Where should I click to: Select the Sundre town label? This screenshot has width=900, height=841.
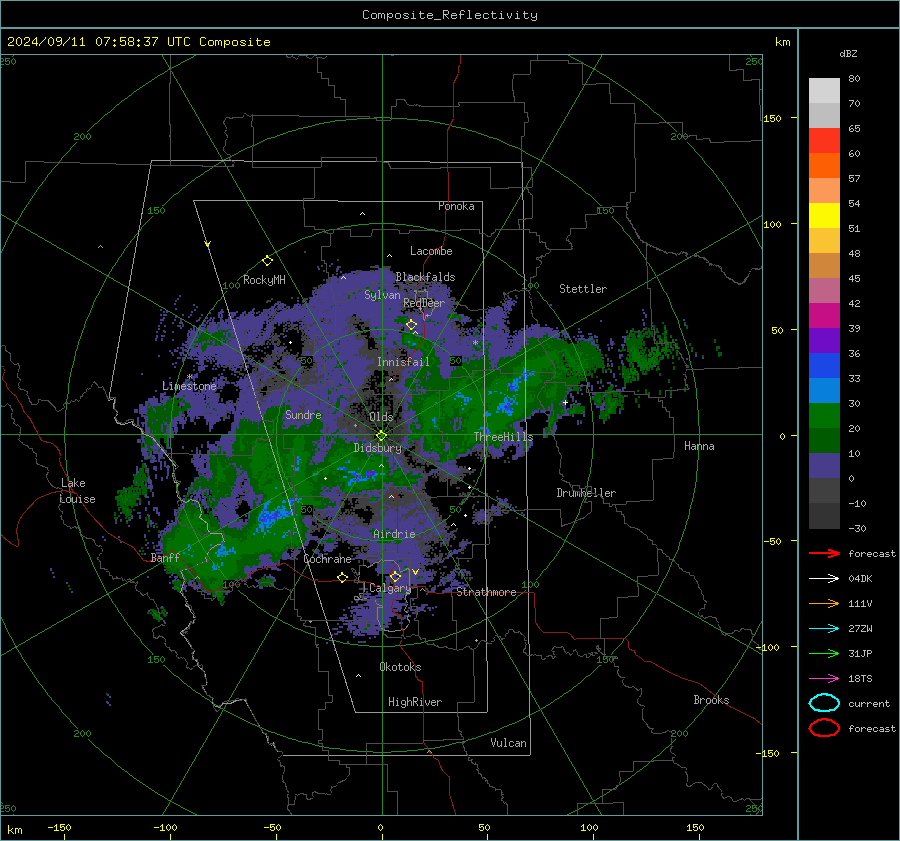coord(303,414)
